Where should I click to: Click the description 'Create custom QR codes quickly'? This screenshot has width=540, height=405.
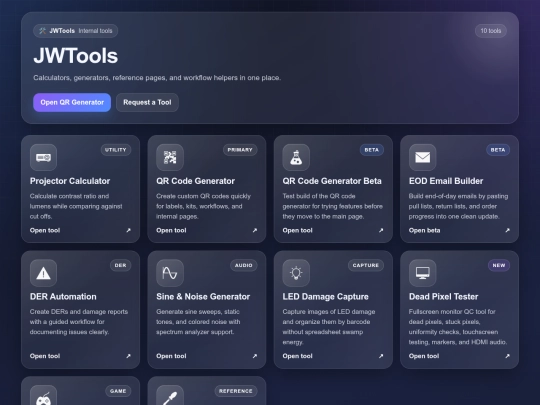204,206
